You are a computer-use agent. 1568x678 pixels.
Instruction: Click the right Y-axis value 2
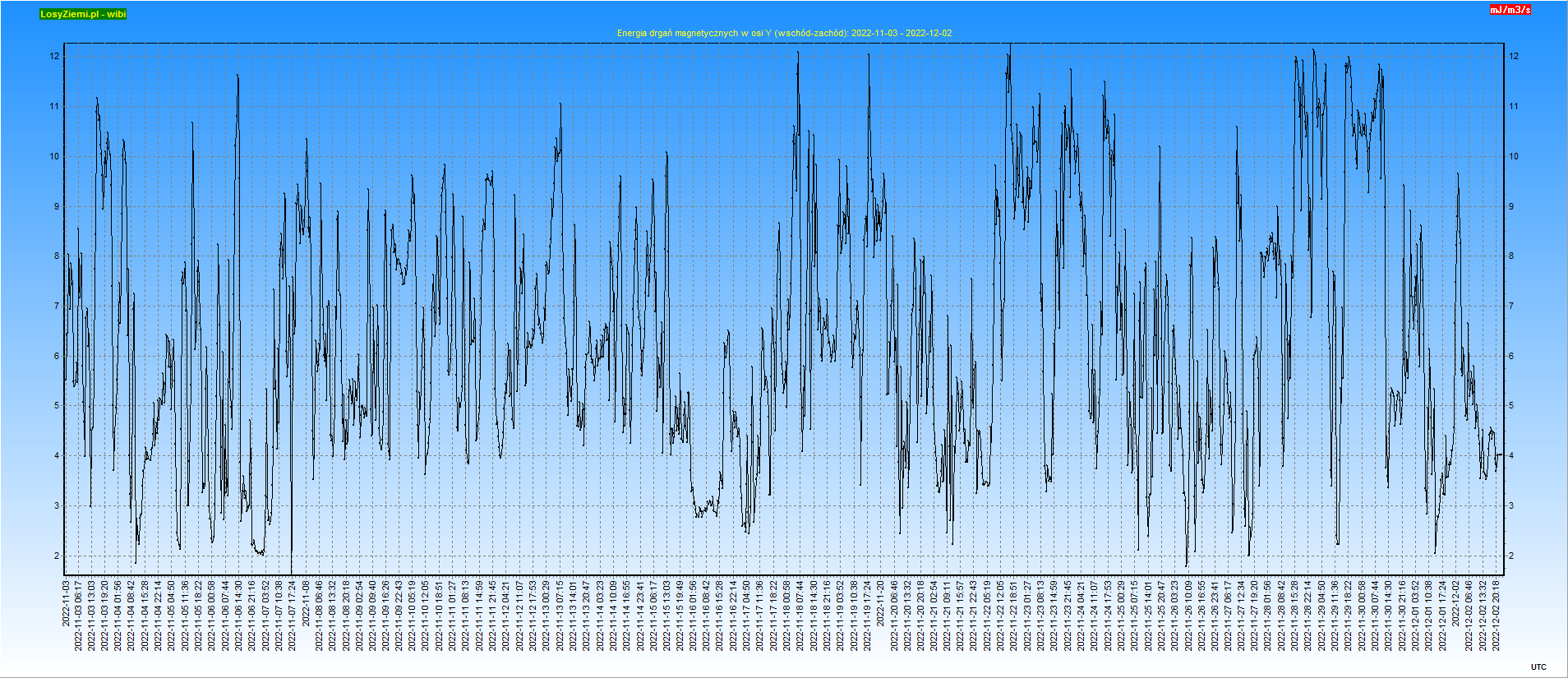(1510, 556)
